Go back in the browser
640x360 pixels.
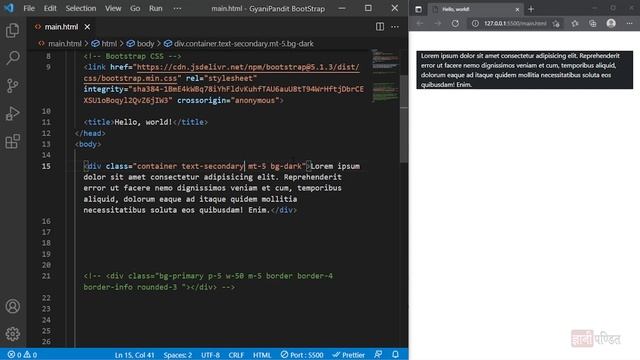coord(420,24)
